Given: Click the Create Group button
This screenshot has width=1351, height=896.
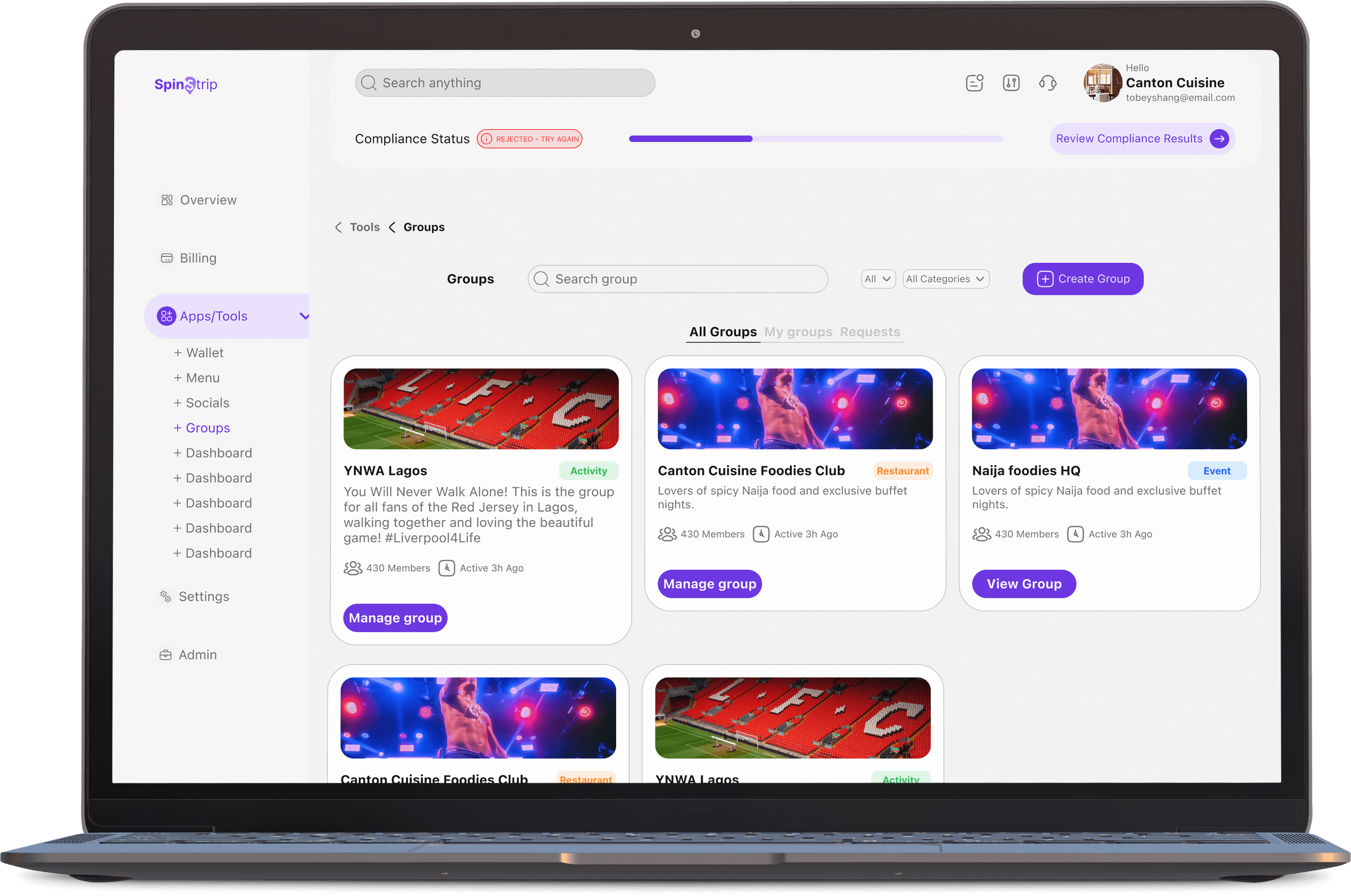Looking at the screenshot, I should 1082,279.
